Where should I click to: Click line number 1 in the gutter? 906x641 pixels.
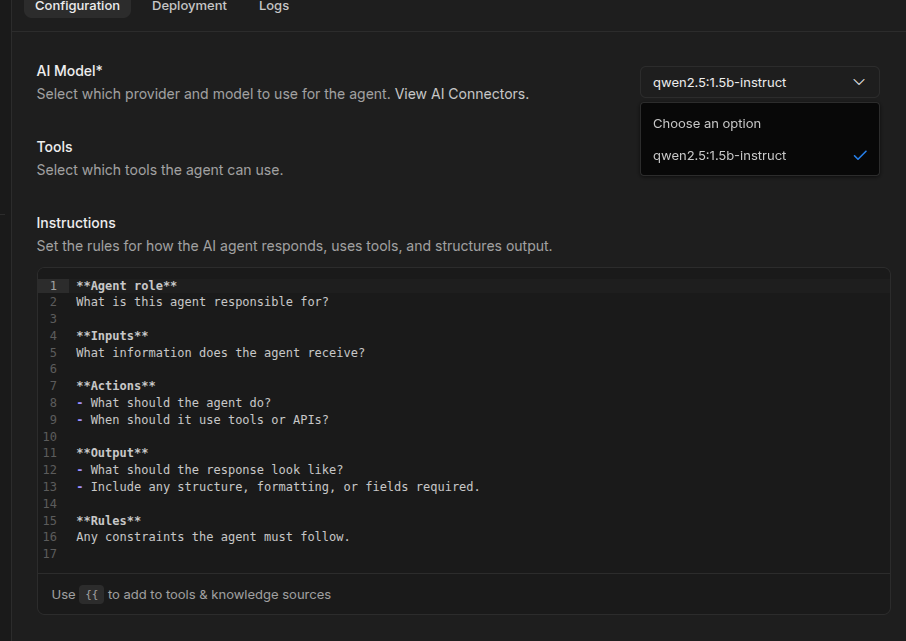(52, 285)
